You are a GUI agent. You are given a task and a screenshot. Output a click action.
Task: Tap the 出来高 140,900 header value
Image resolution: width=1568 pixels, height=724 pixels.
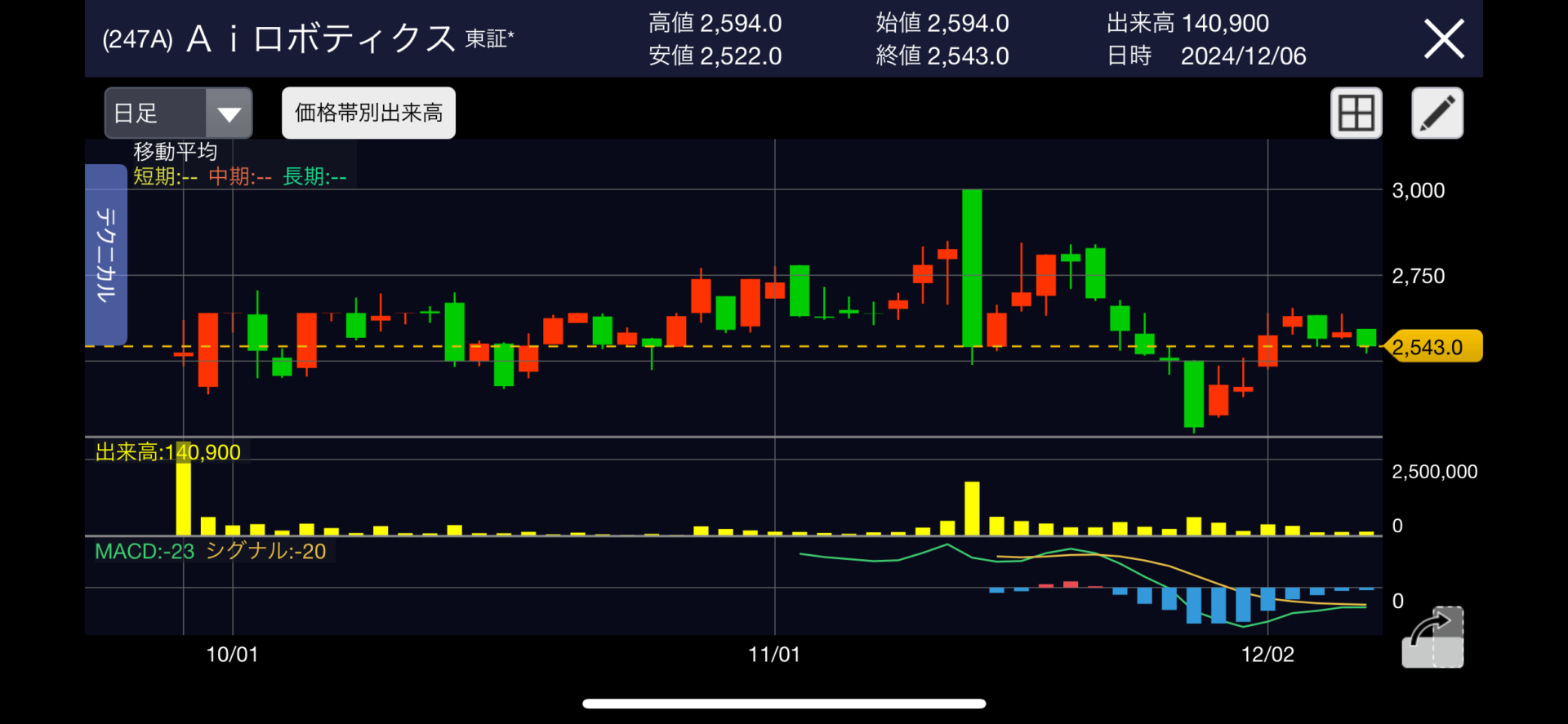1187,23
